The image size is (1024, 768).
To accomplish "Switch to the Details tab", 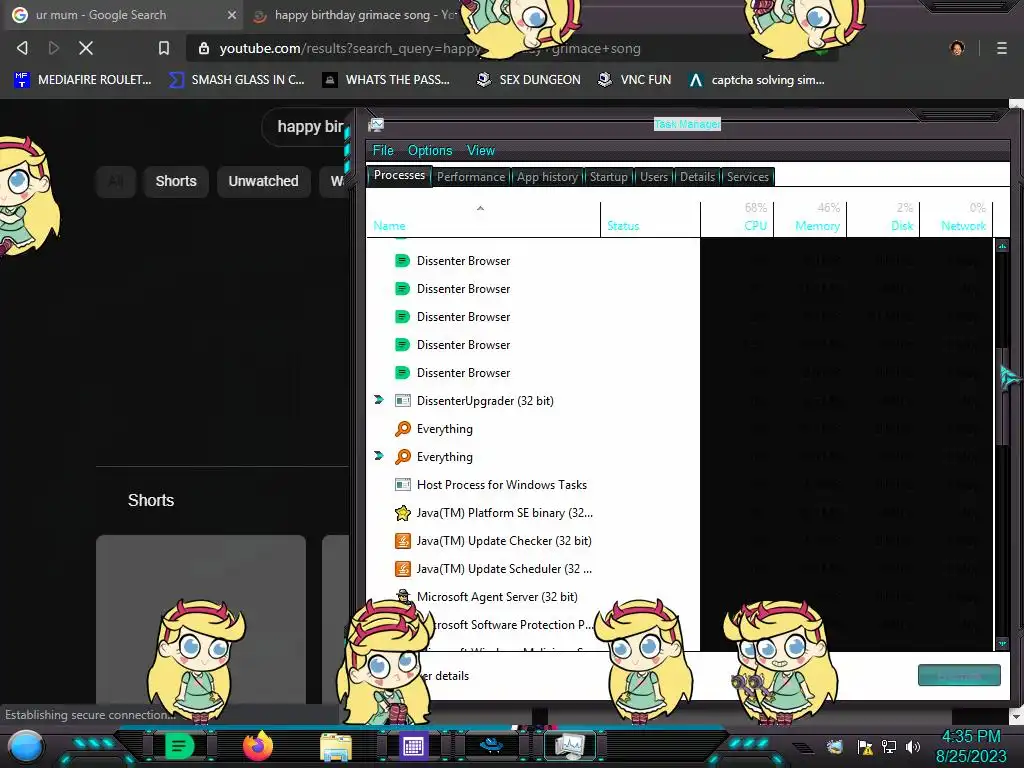I will pos(697,176).
